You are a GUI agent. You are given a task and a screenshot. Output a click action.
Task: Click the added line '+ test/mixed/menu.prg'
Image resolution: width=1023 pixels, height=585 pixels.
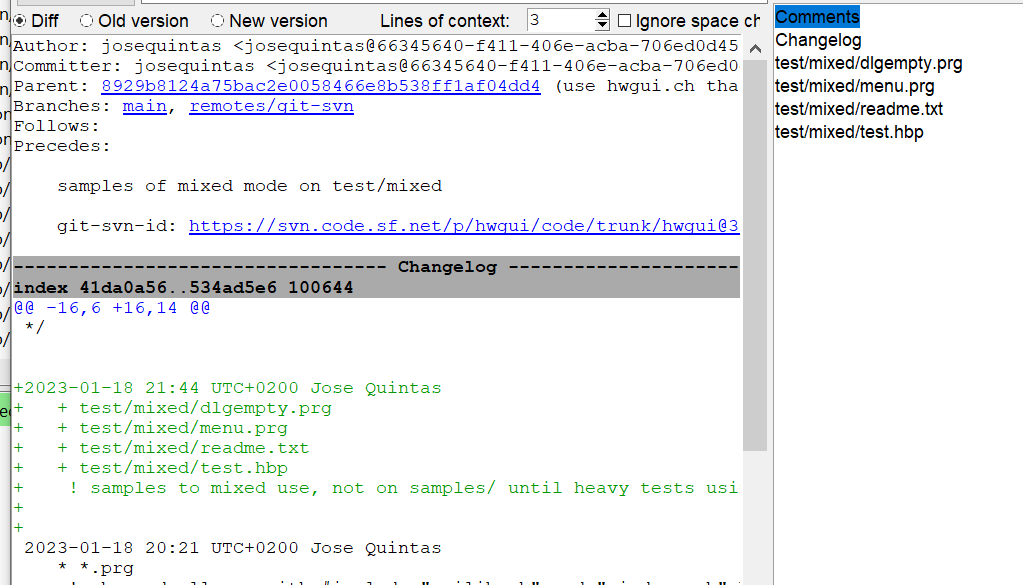pyautogui.click(x=151, y=428)
